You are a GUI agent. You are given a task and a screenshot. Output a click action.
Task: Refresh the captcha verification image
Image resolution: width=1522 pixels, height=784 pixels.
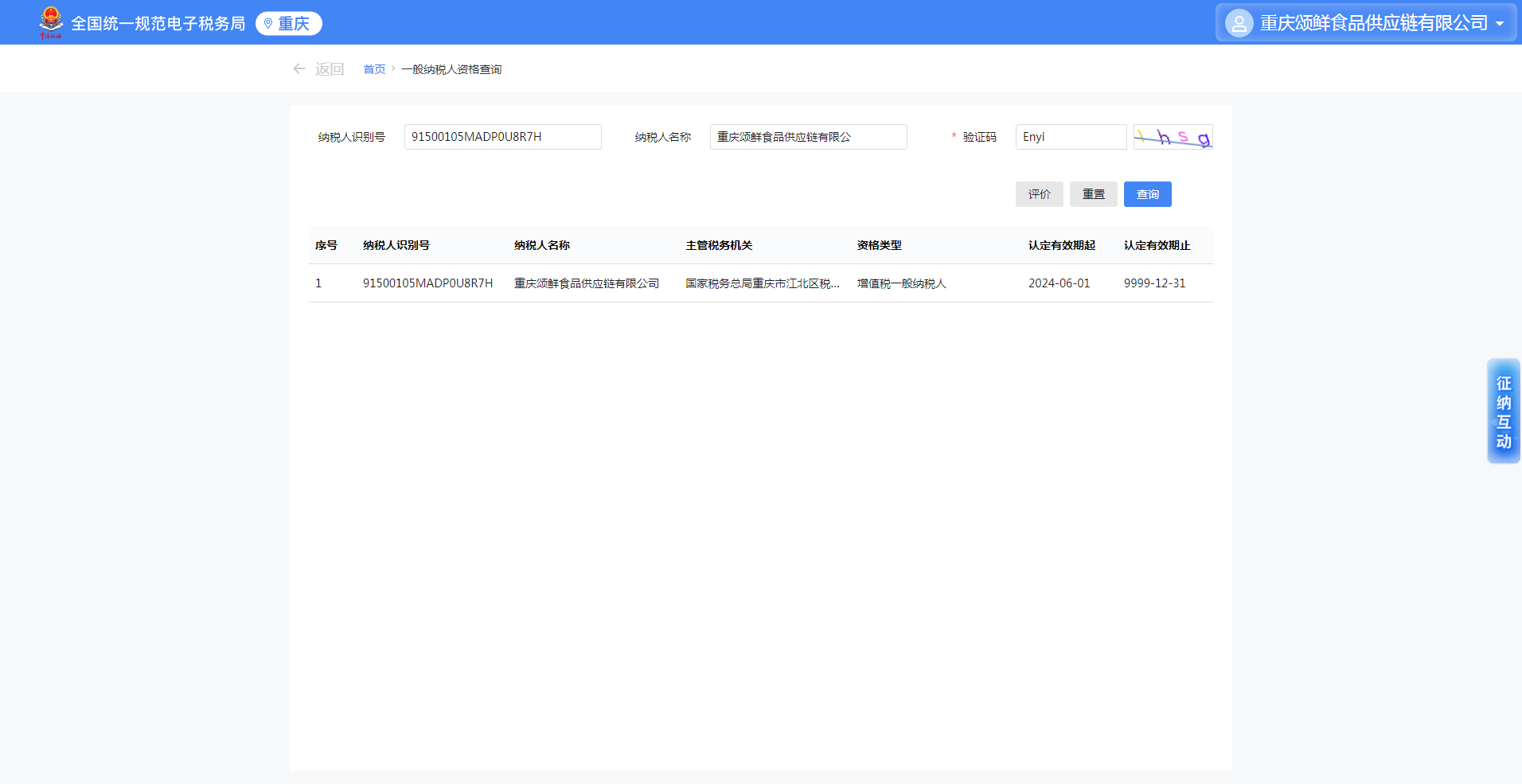[x=1173, y=137]
